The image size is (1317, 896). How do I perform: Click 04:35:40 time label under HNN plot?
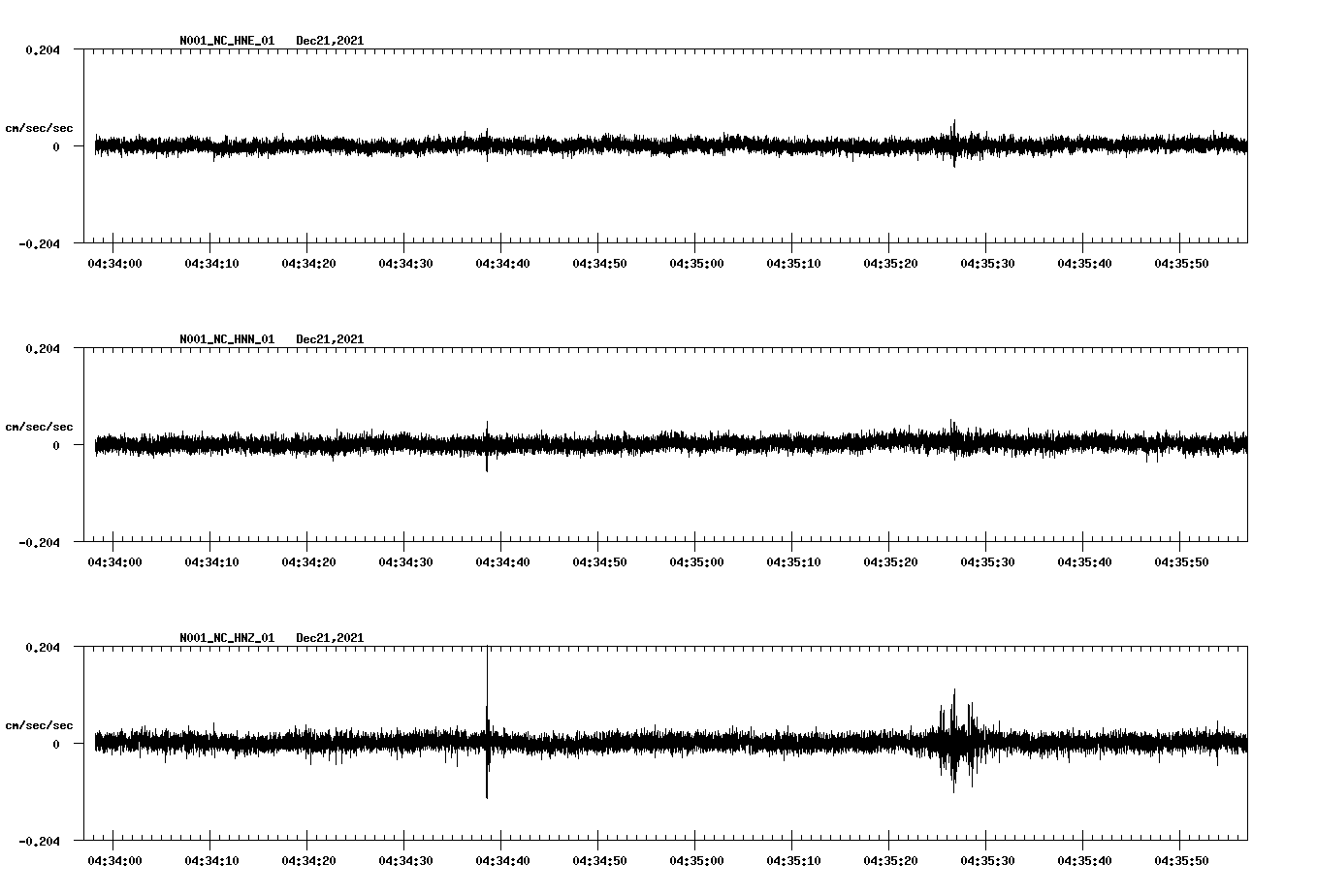(x=1084, y=561)
